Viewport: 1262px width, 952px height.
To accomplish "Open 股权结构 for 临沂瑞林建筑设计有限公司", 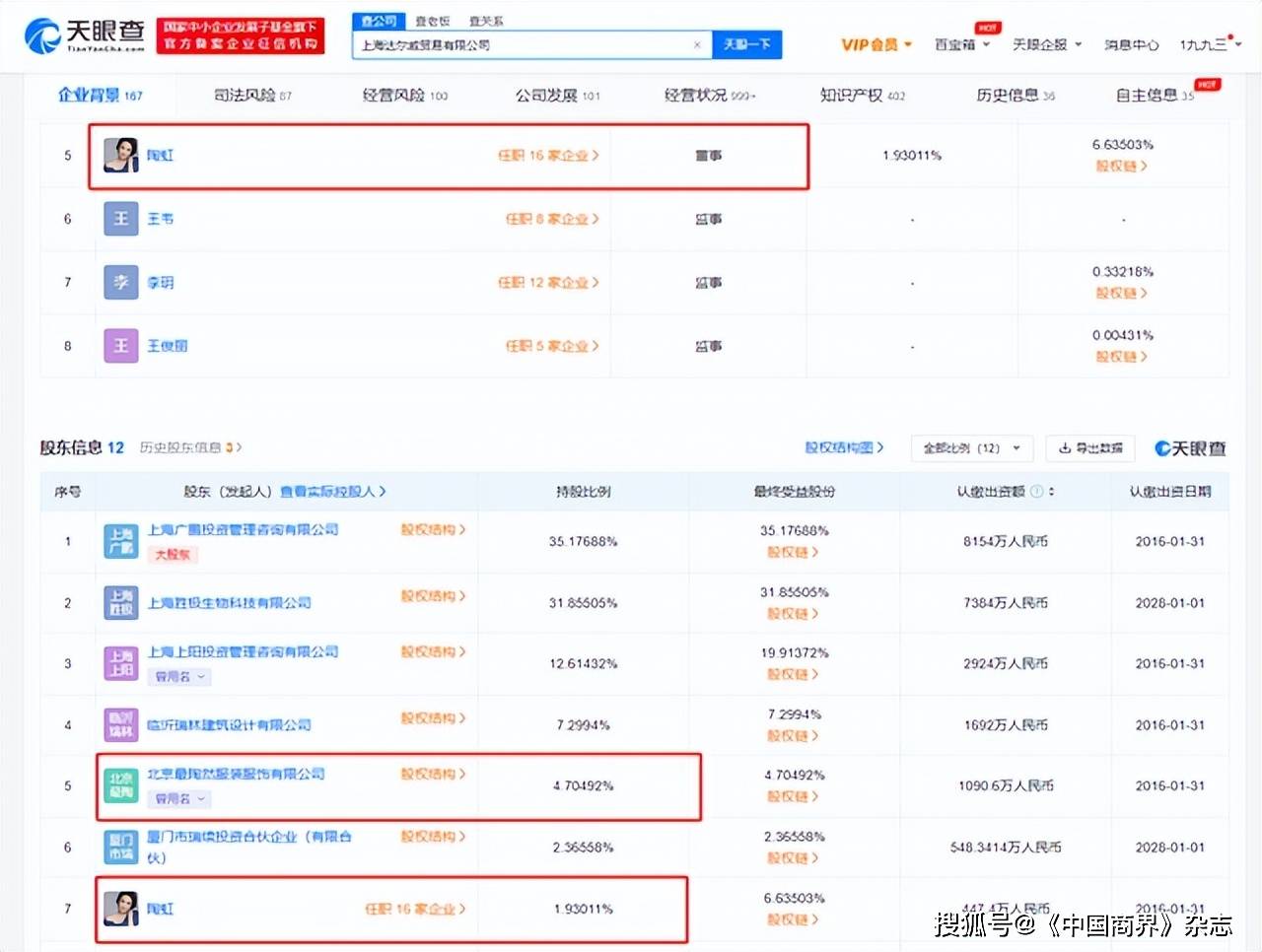I will [x=433, y=718].
